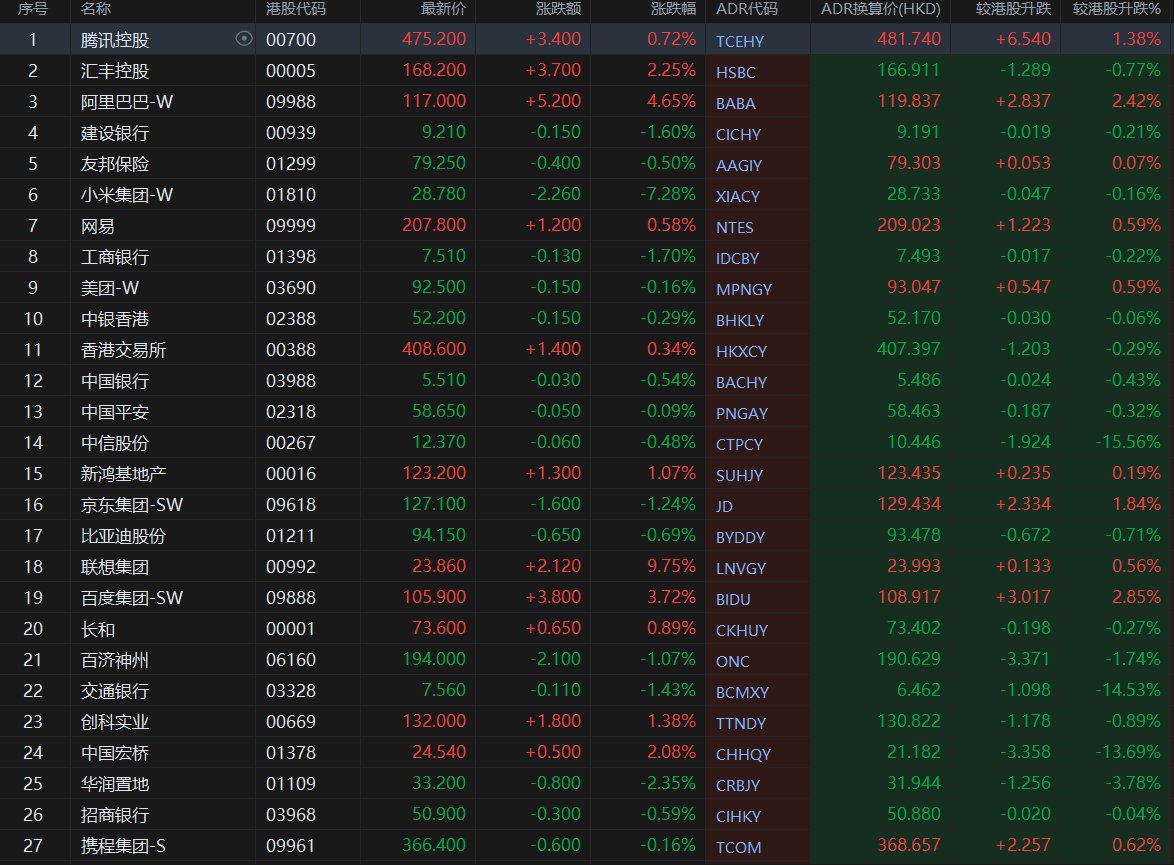The image size is (1174, 865).
Task: Select the 中国平安 stock name
Action: pyautogui.click(x=115, y=412)
